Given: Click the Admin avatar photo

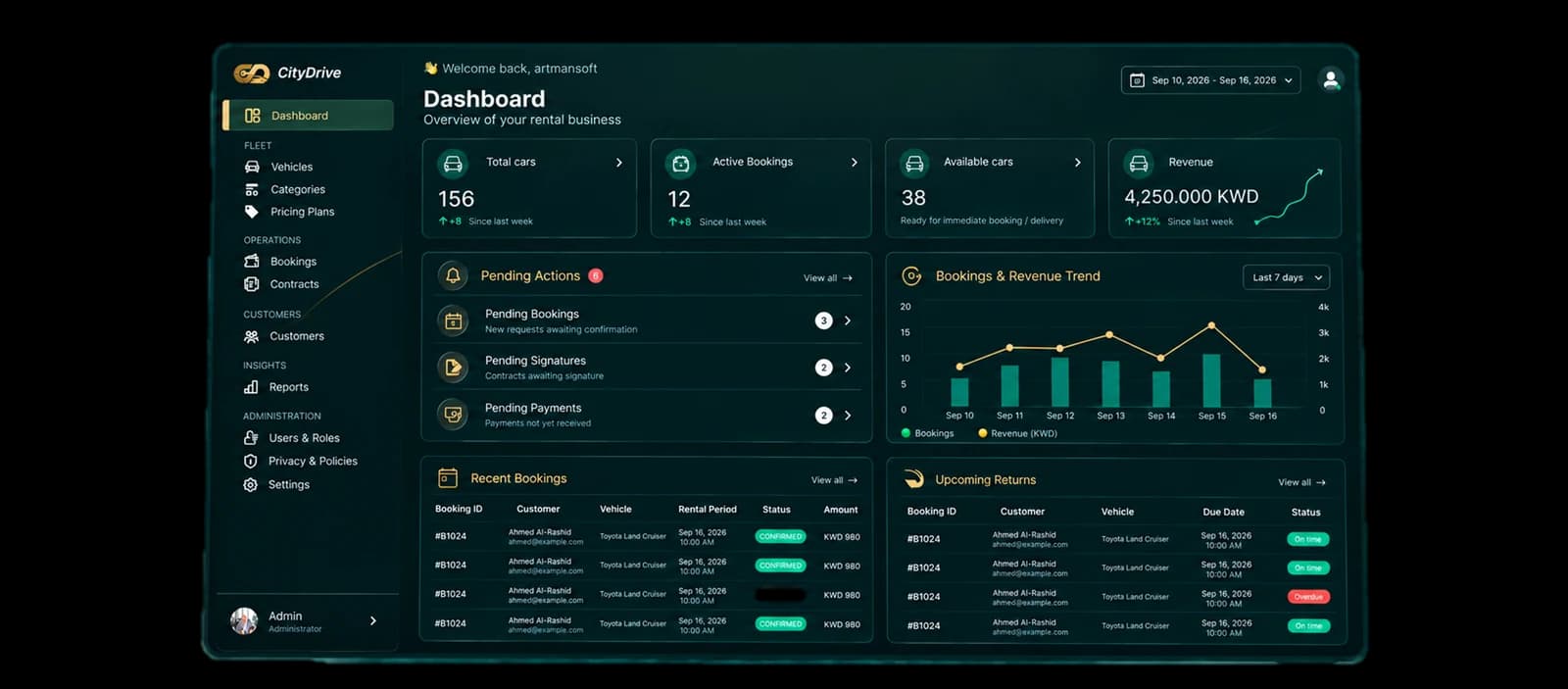Looking at the screenshot, I should [244, 620].
